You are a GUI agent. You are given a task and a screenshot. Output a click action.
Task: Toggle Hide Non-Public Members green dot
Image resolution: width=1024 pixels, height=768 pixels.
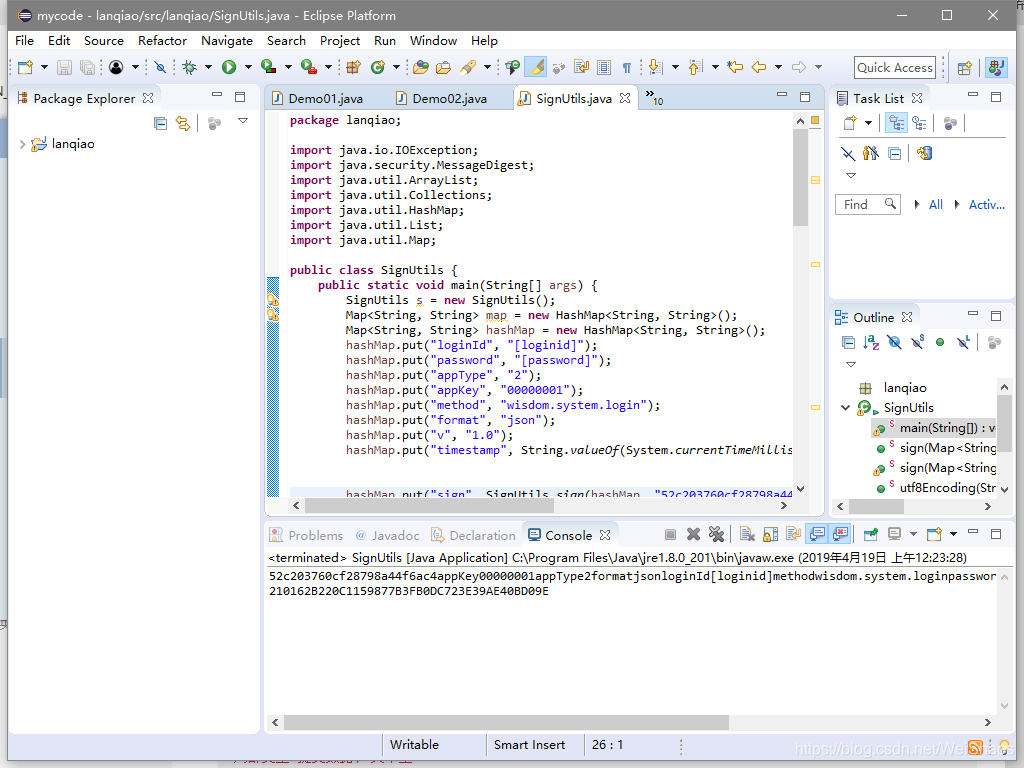[940, 342]
